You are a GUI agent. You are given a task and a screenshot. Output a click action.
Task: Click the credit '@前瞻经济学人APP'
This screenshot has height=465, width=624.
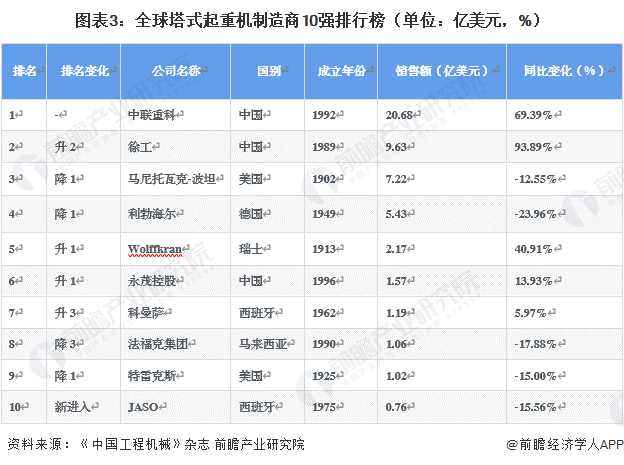pos(565,444)
